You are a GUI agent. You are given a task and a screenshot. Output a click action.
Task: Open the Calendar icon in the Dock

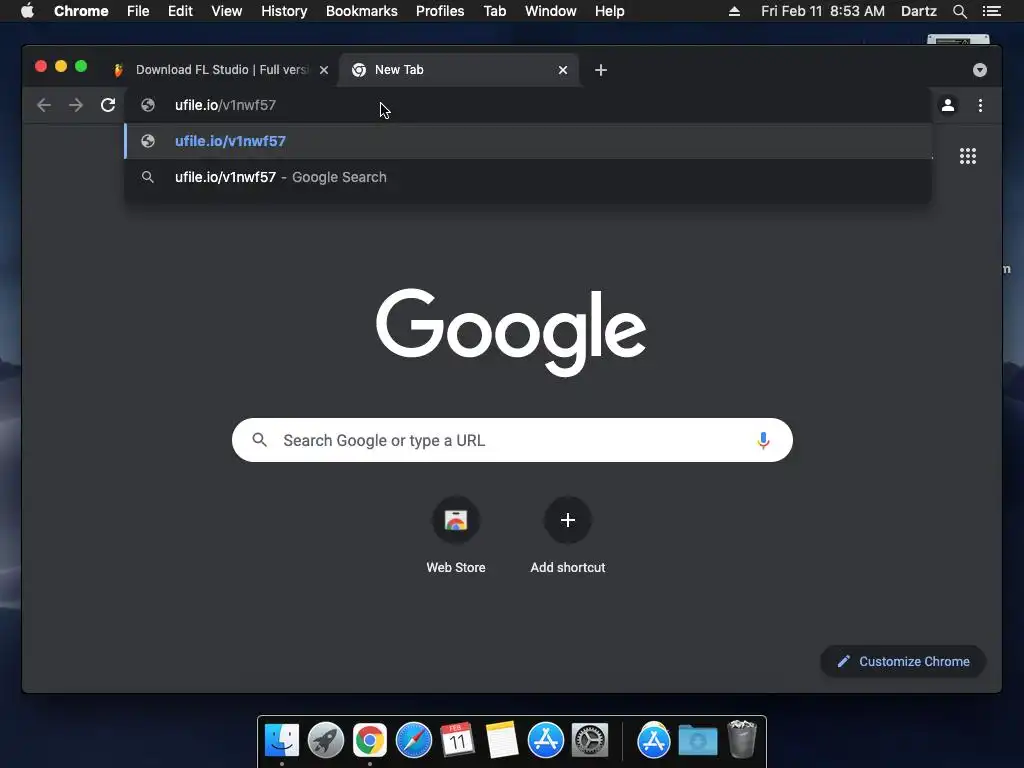click(458, 740)
